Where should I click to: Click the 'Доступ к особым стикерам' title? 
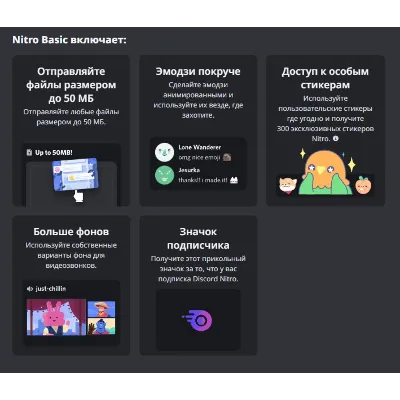[325, 78]
